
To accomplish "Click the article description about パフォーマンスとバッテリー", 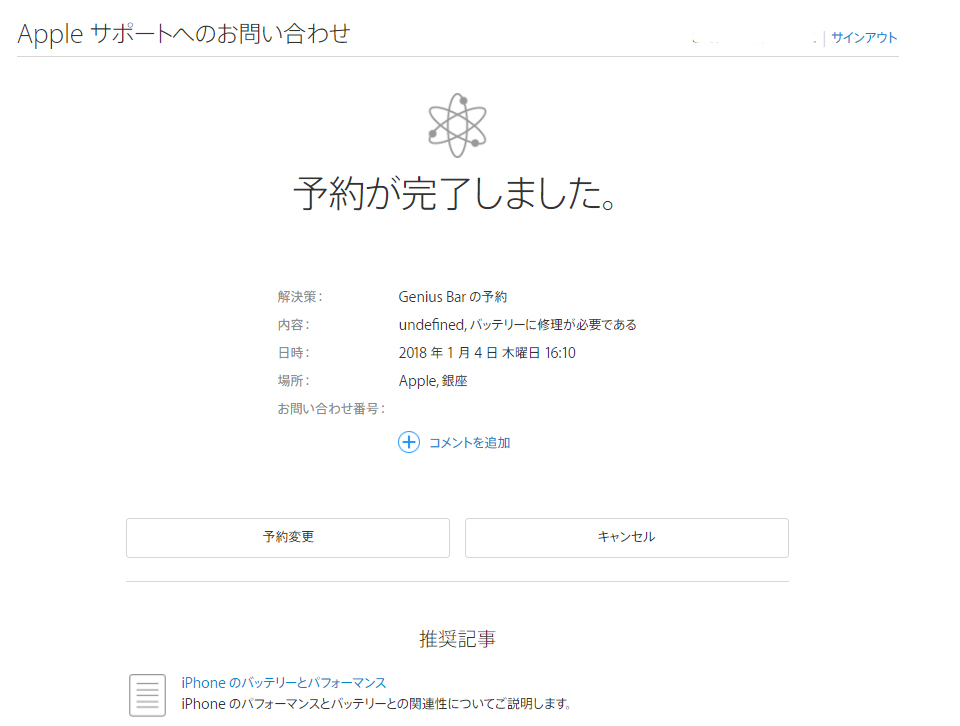I will [376, 704].
